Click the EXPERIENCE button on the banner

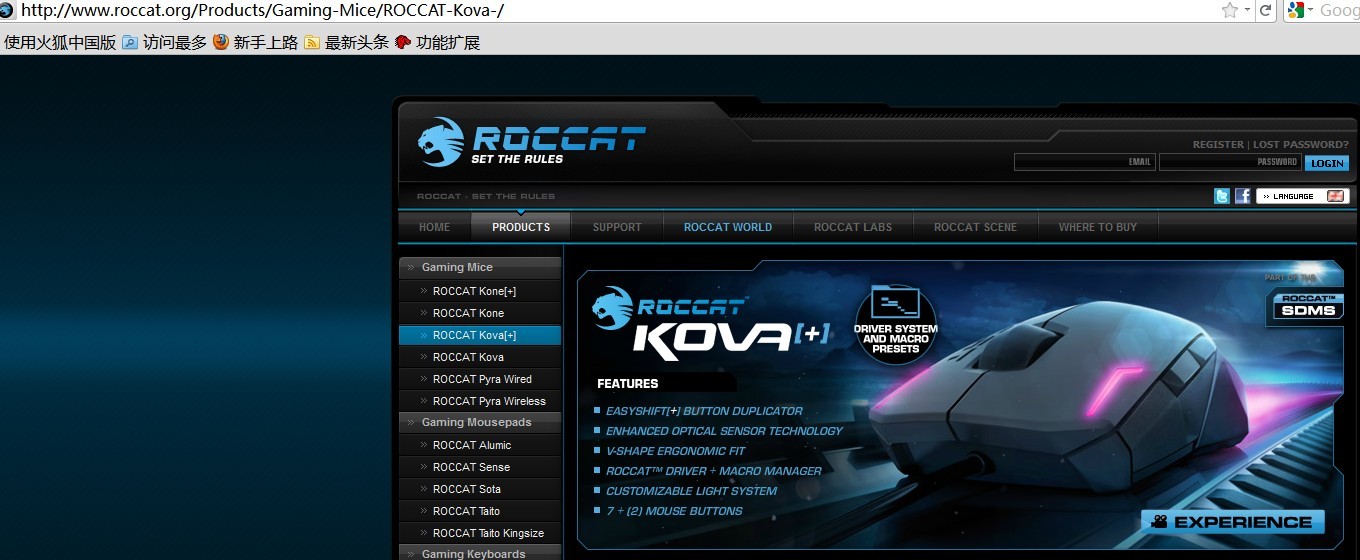tap(1232, 522)
